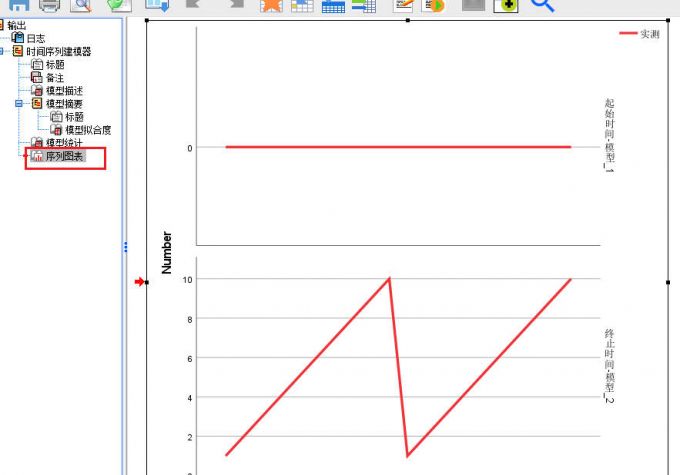The image size is (680, 475).
Task: Click the red legend line swatch beside 实测
Action: pyautogui.click(x=628, y=33)
